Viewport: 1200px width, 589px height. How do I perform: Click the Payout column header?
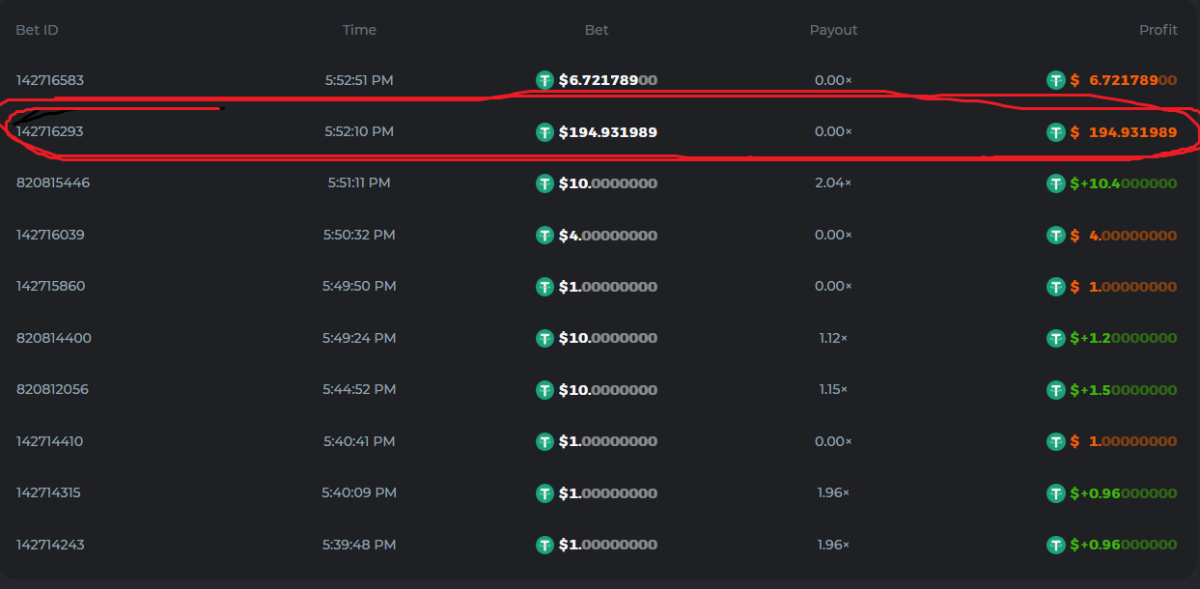point(833,30)
